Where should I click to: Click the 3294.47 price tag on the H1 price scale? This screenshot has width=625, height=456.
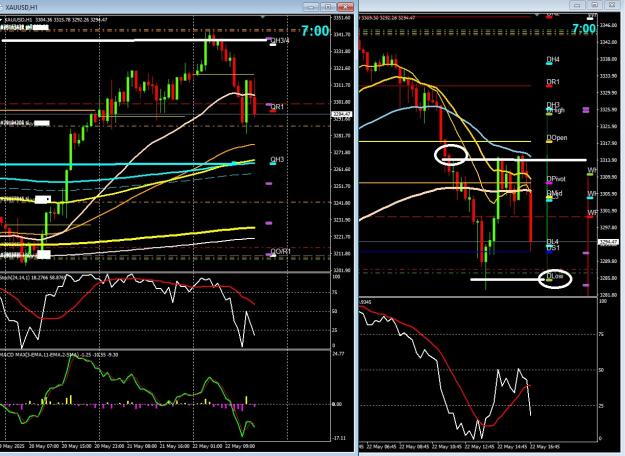point(342,114)
